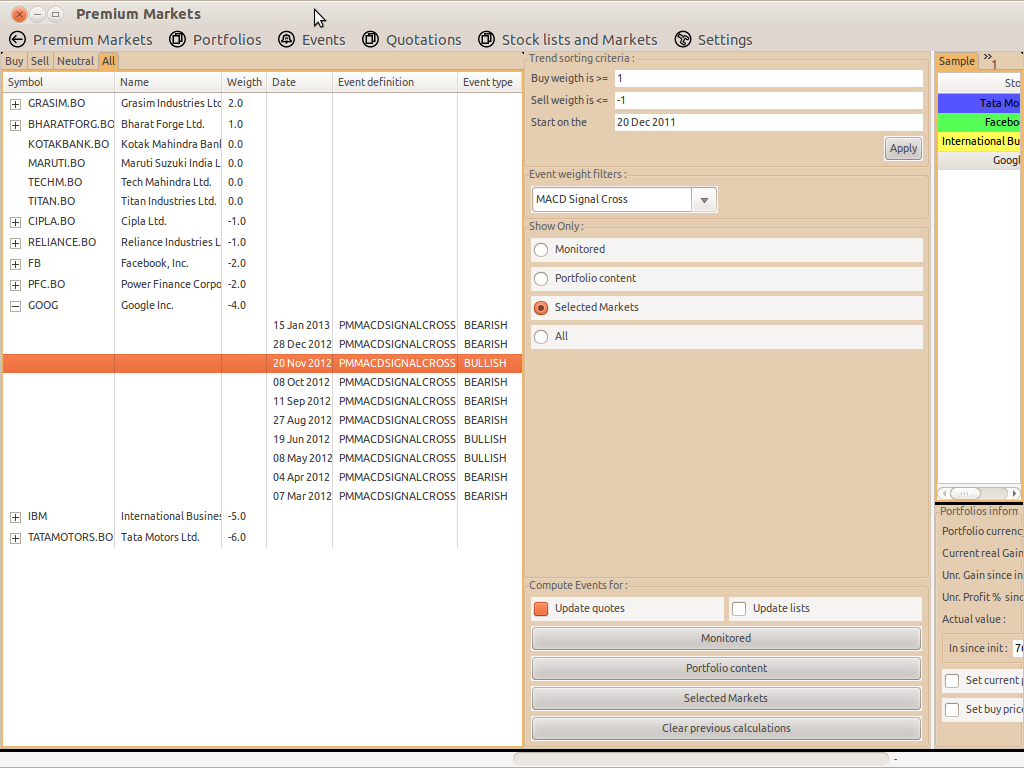
Task: Select the Portfolio content radio button
Action: pos(541,279)
